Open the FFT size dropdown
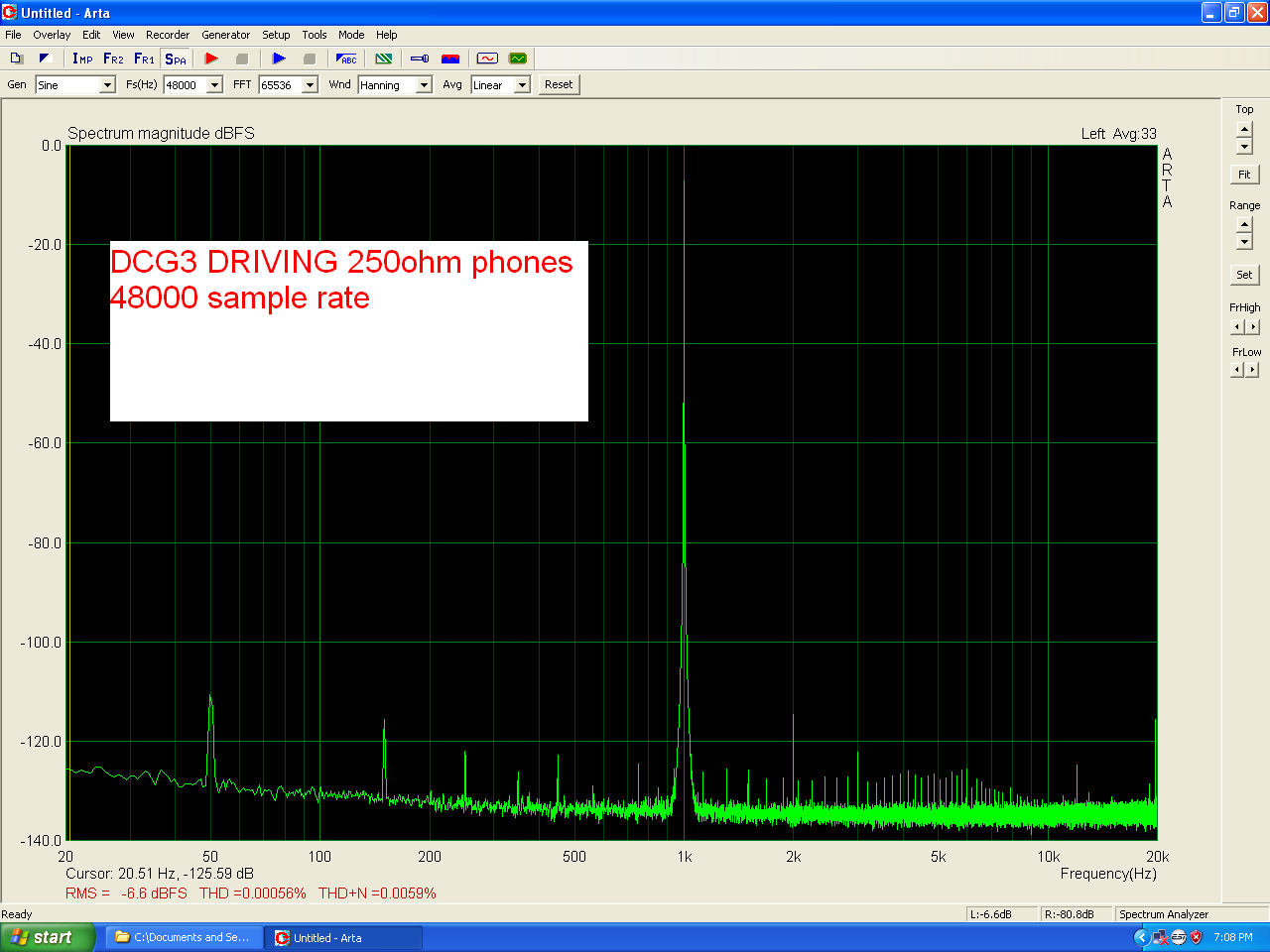The height and width of the screenshot is (952, 1270). tap(310, 85)
